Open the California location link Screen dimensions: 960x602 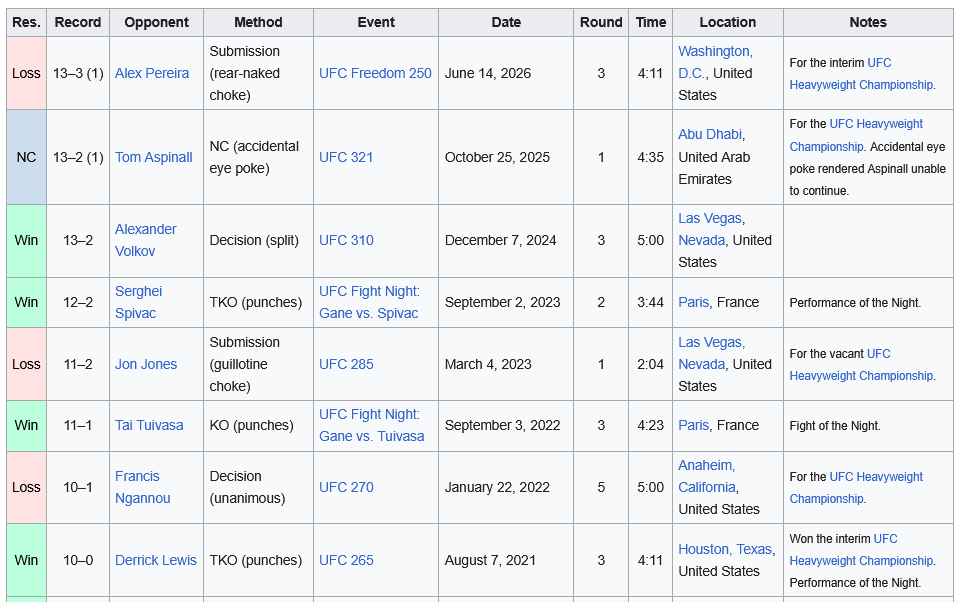click(707, 487)
